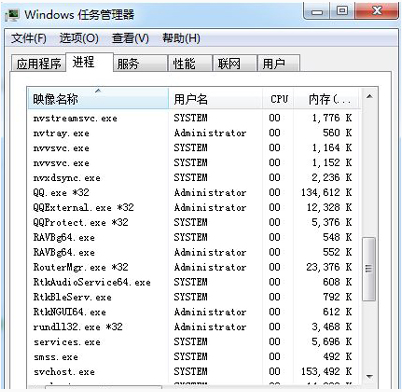Select the services.exe process row

pos(194,342)
